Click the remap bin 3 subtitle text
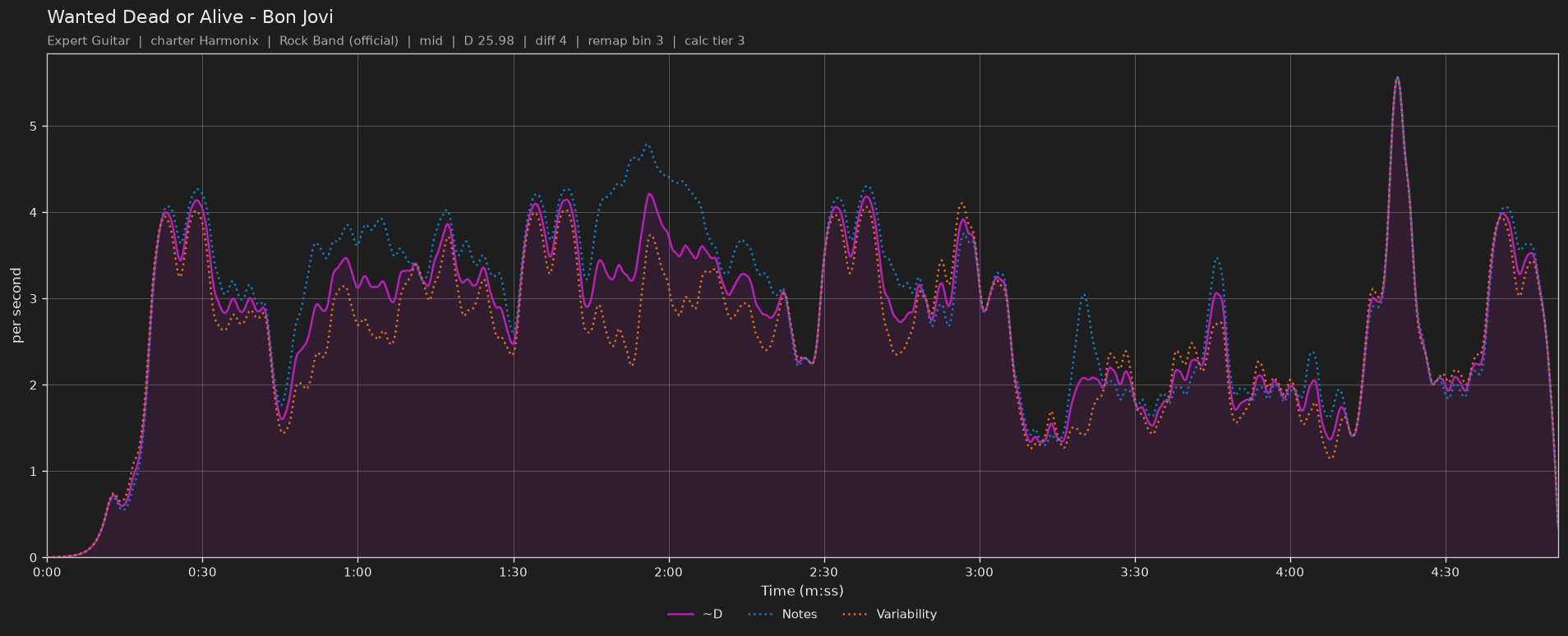 tap(625, 41)
